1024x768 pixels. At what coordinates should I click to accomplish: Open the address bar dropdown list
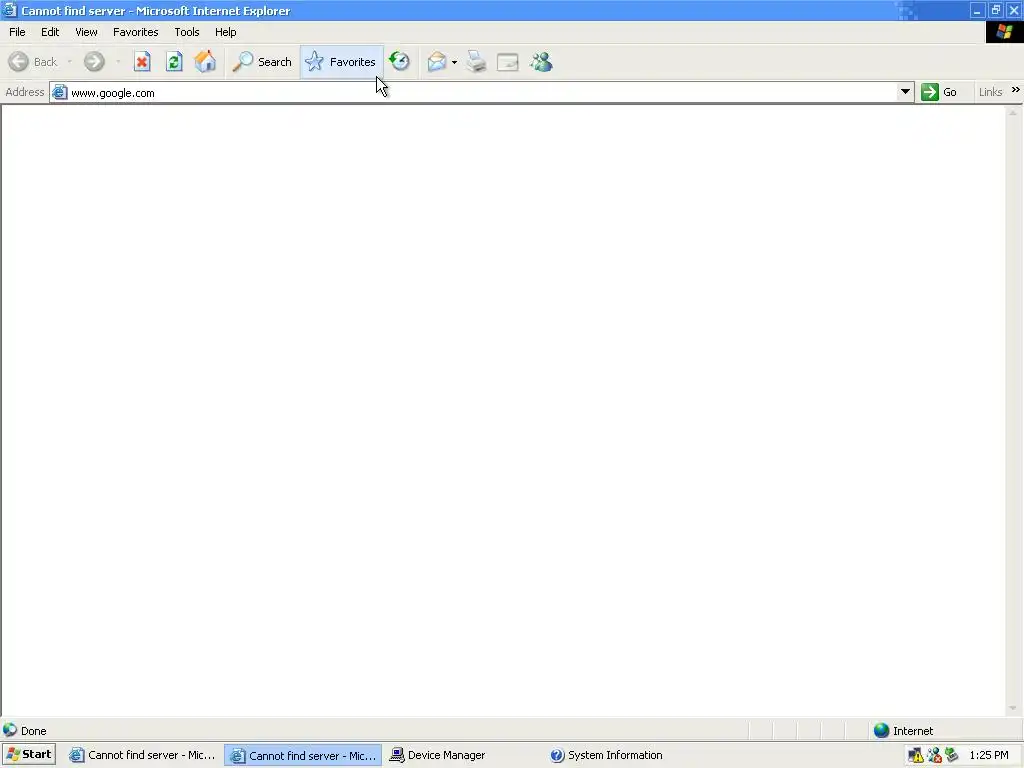(905, 92)
